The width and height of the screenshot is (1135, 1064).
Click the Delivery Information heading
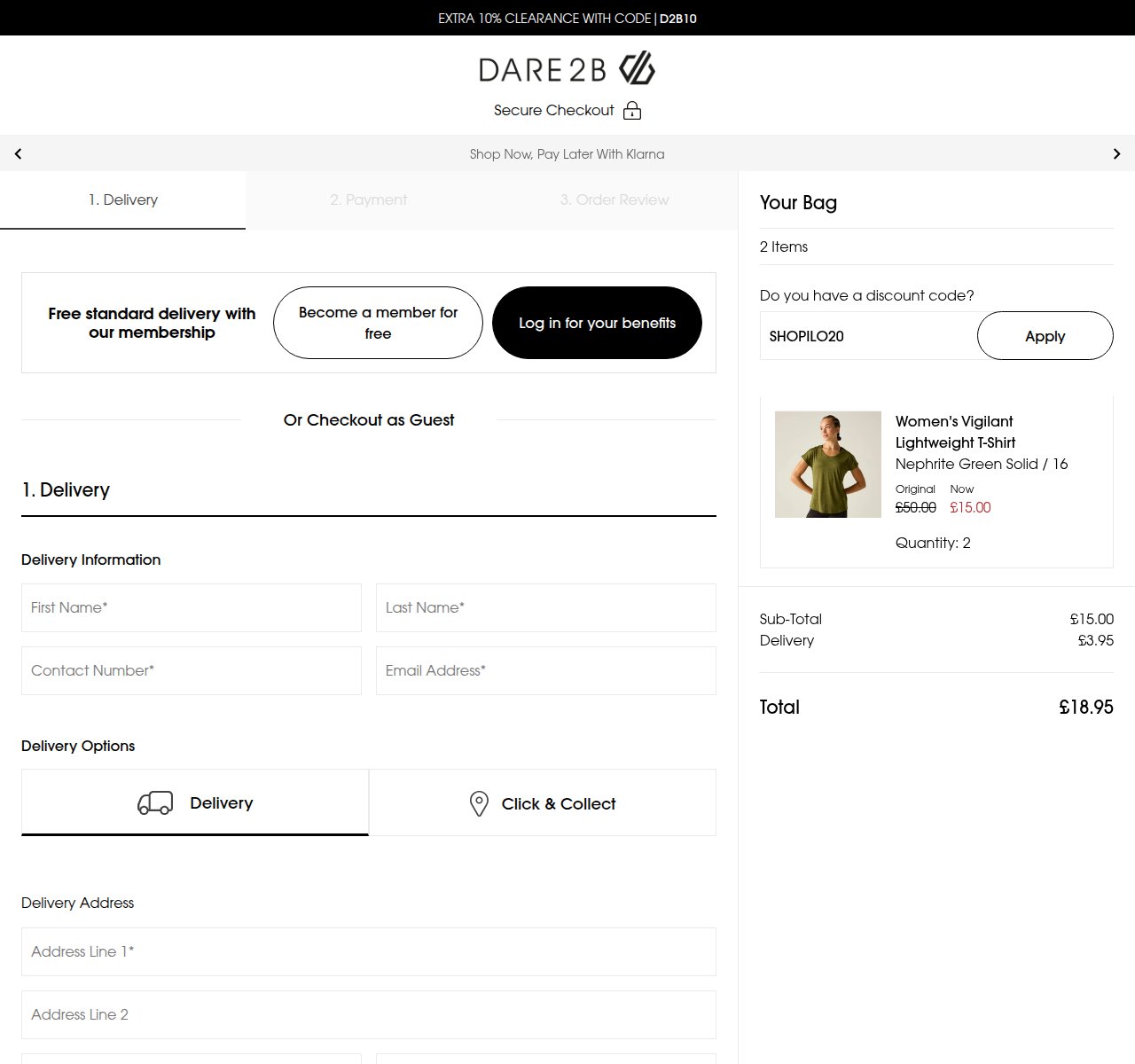coord(91,559)
